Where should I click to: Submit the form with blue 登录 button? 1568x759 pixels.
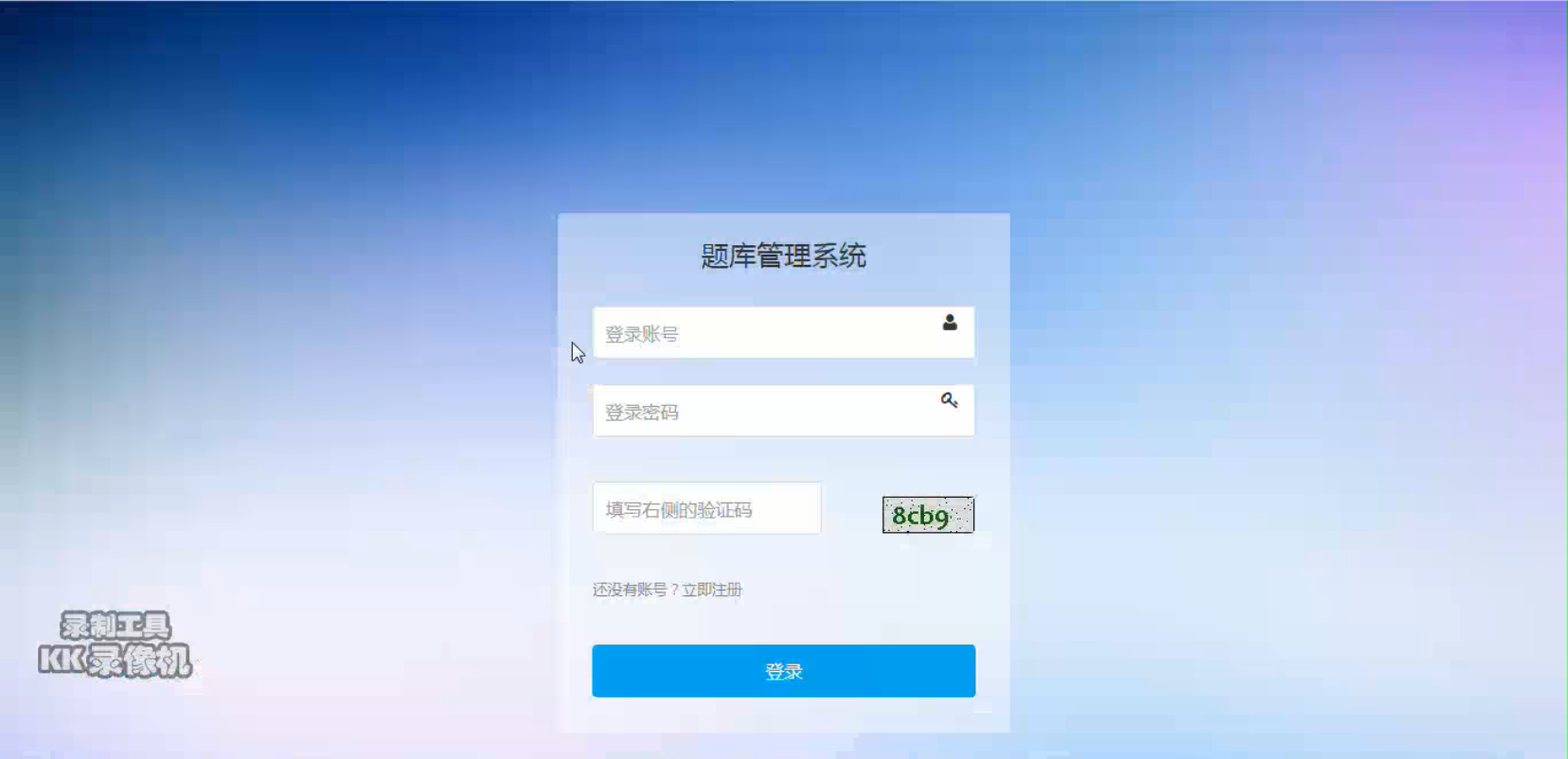[783, 671]
